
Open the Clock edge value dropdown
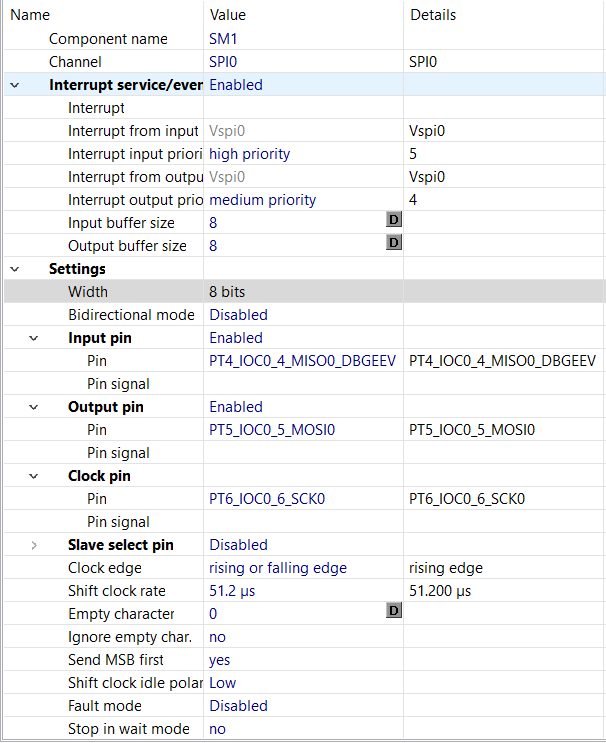(278, 568)
